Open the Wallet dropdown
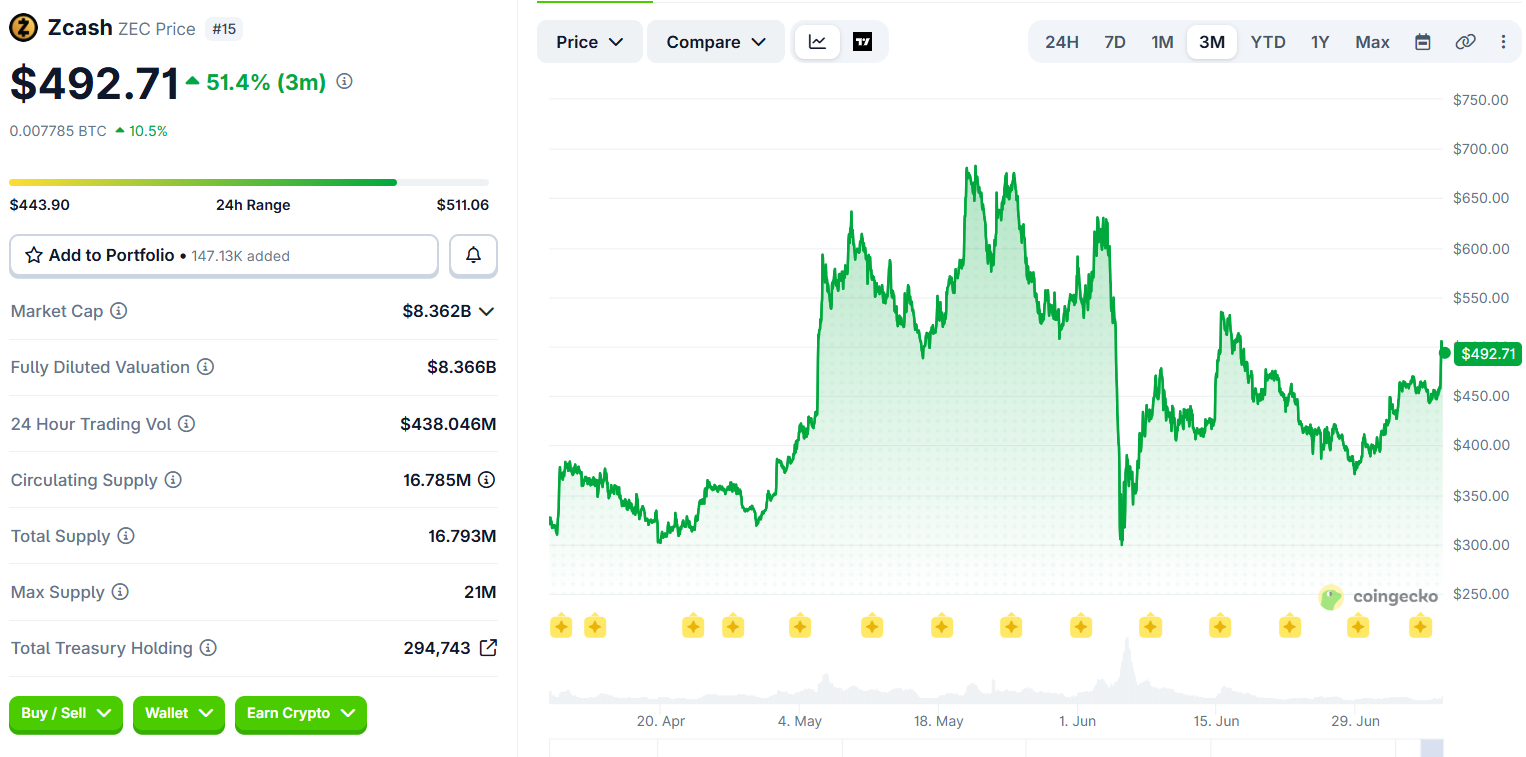Screen dimensions: 1526x757 pyautogui.click(x=179, y=714)
